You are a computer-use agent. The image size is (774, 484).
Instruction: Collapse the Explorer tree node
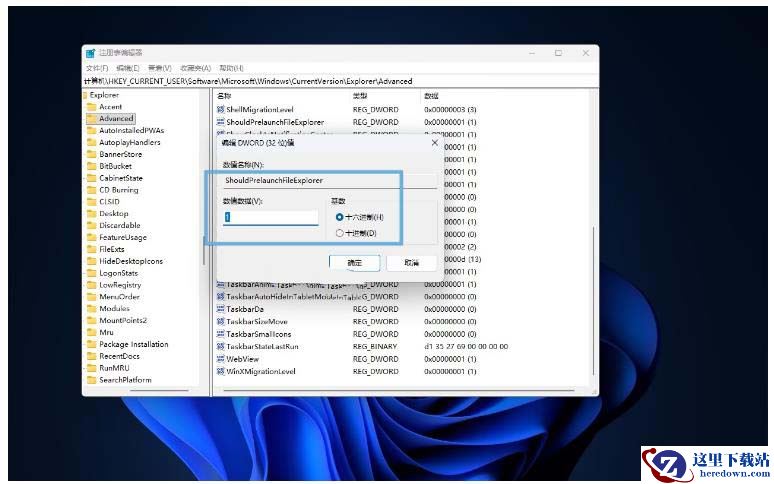click(84, 95)
